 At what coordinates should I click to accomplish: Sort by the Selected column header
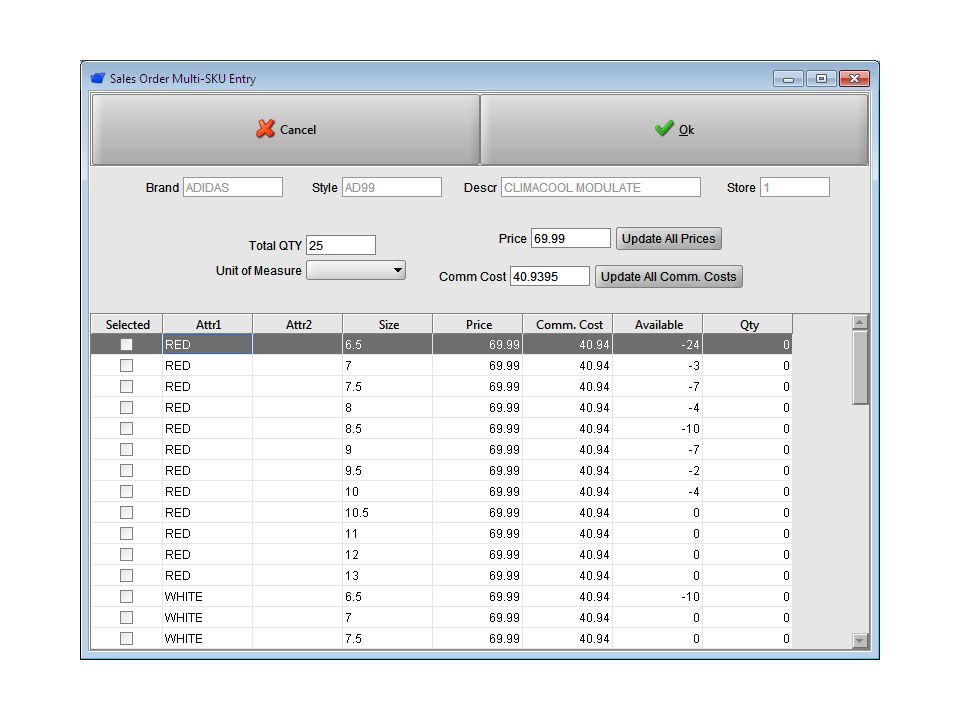point(127,324)
